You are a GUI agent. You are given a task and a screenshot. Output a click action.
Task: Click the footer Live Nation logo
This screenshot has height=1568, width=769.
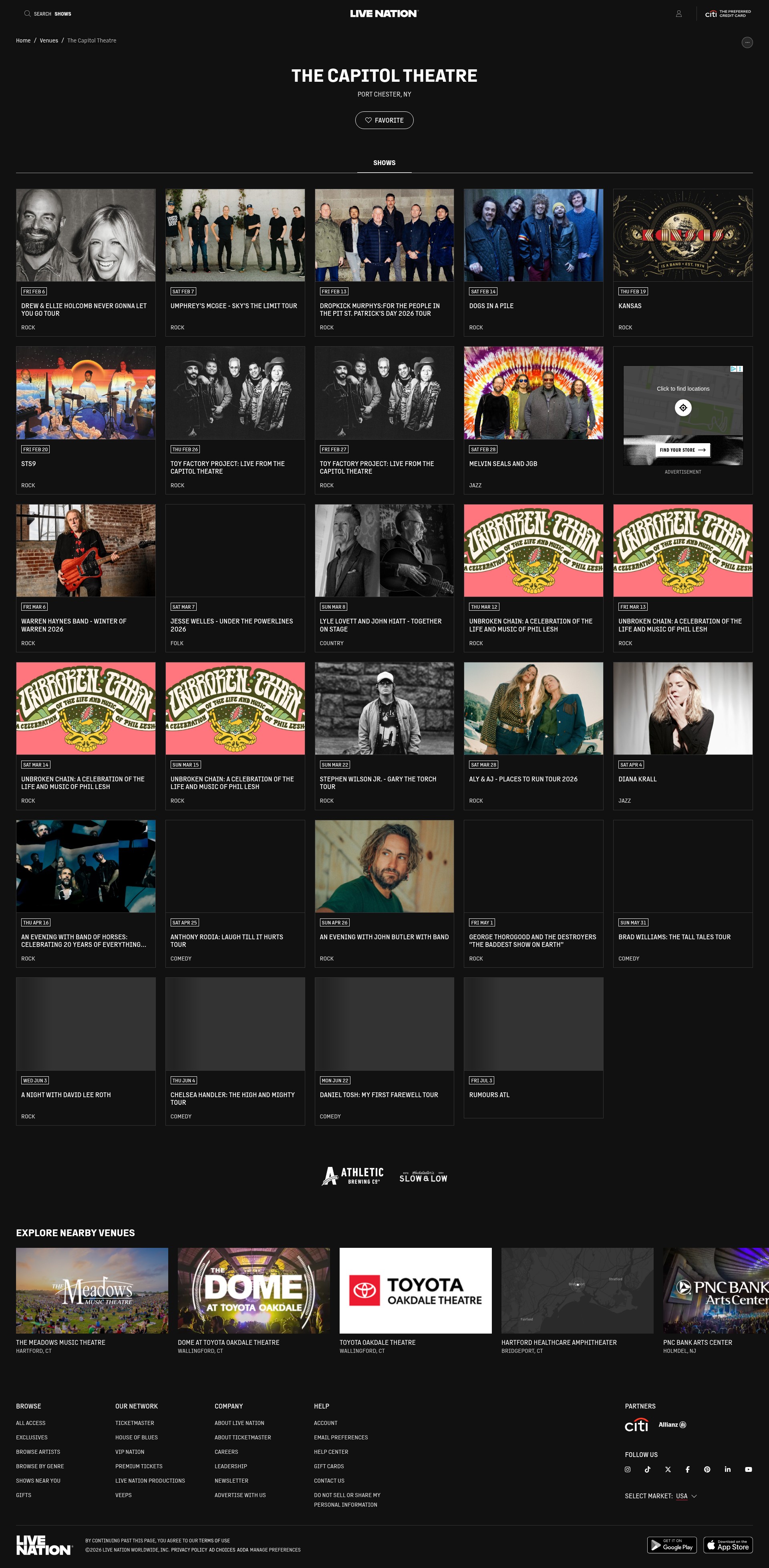point(44,1545)
